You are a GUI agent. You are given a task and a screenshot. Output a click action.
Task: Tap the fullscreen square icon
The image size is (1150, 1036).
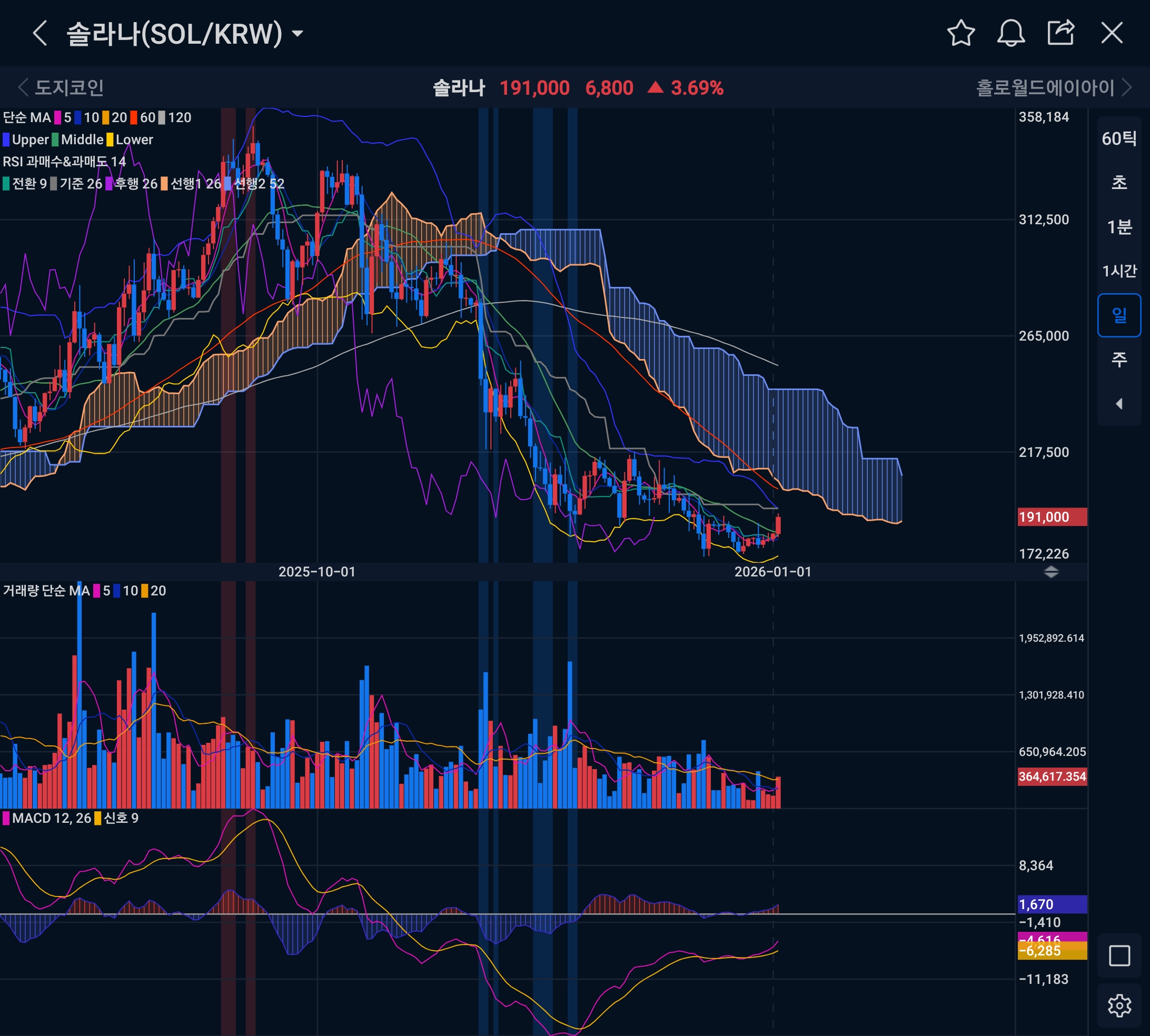pos(1119,956)
